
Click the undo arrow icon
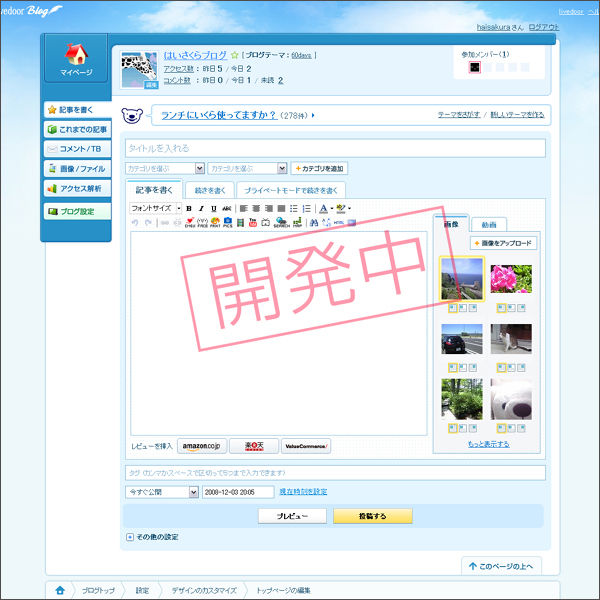coord(135,223)
